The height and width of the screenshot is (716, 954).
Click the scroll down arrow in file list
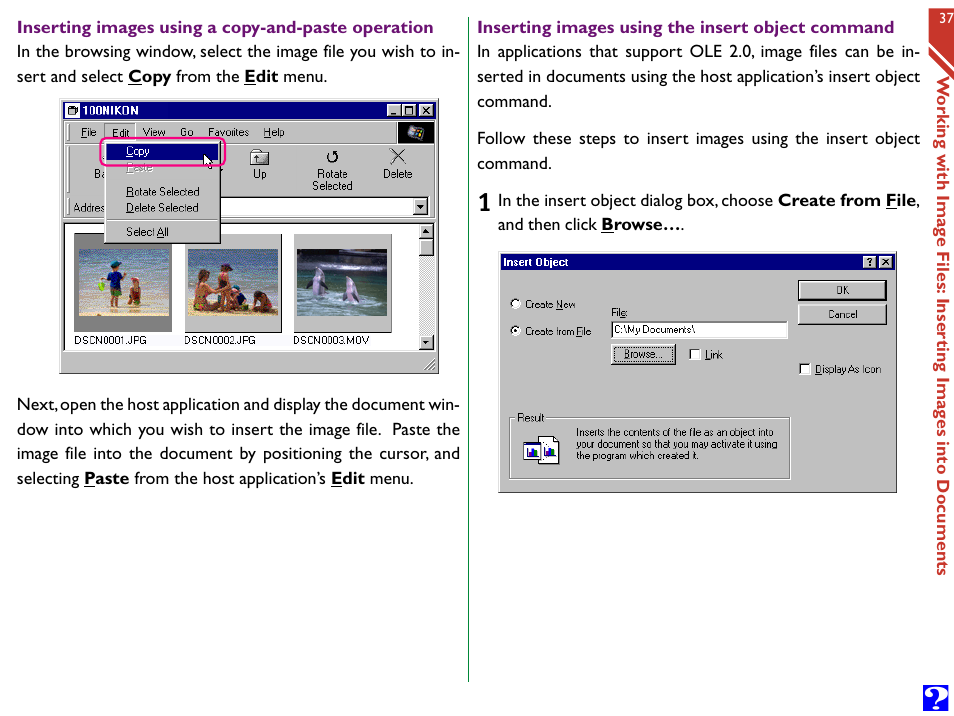[426, 342]
